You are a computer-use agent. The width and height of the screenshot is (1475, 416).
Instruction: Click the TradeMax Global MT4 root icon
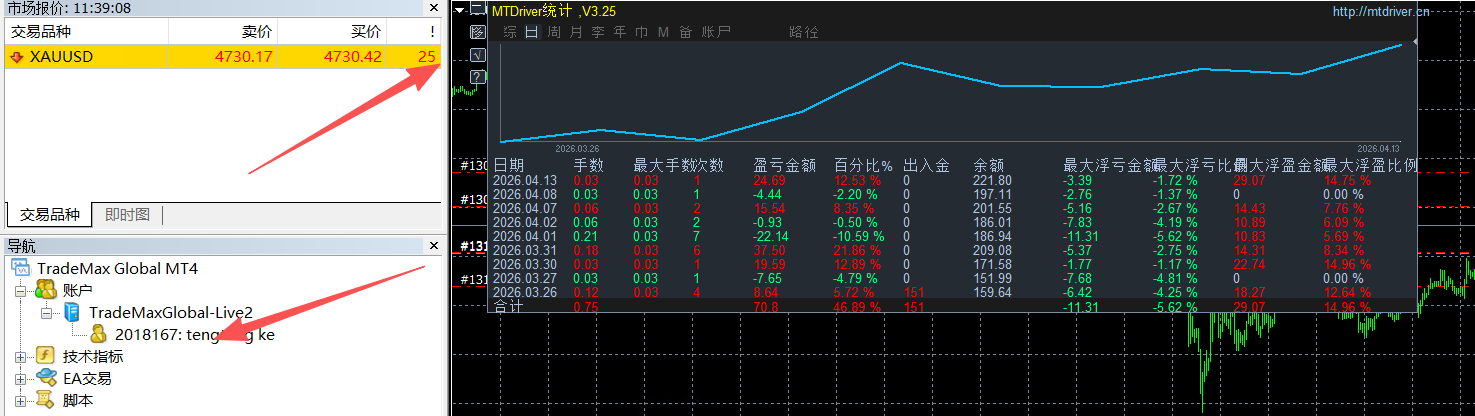coord(20,268)
